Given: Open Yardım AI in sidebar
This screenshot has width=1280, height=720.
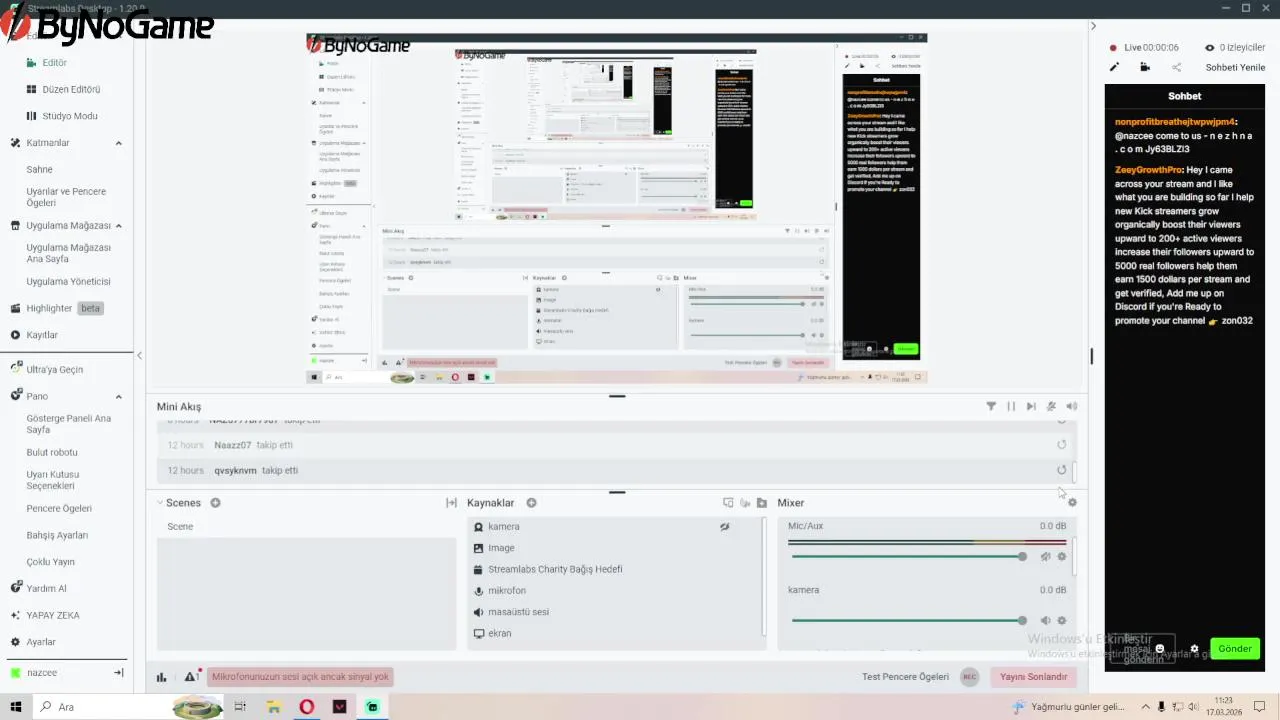Looking at the screenshot, I should coord(46,588).
